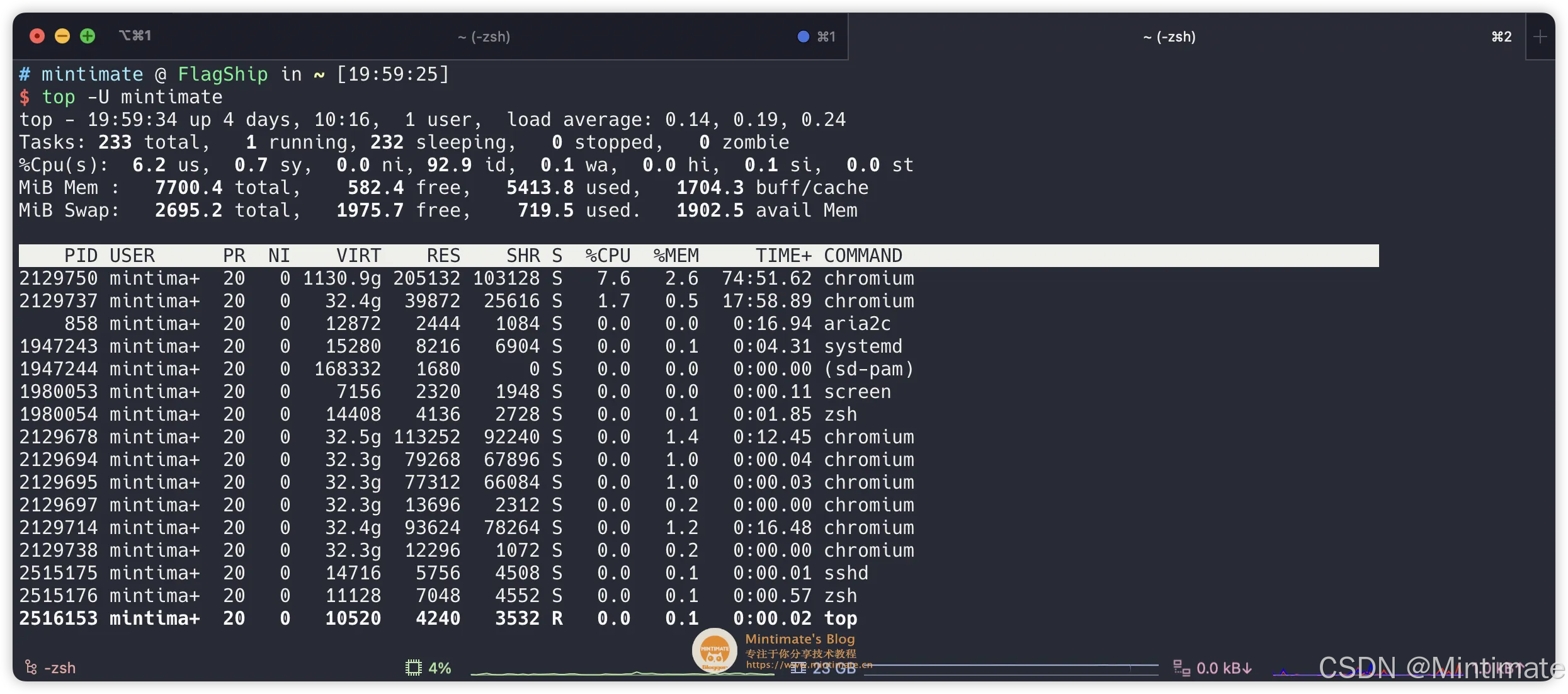The width and height of the screenshot is (1568, 694).
Task: Click the CPU chip icon in status bar
Action: pyautogui.click(x=413, y=668)
